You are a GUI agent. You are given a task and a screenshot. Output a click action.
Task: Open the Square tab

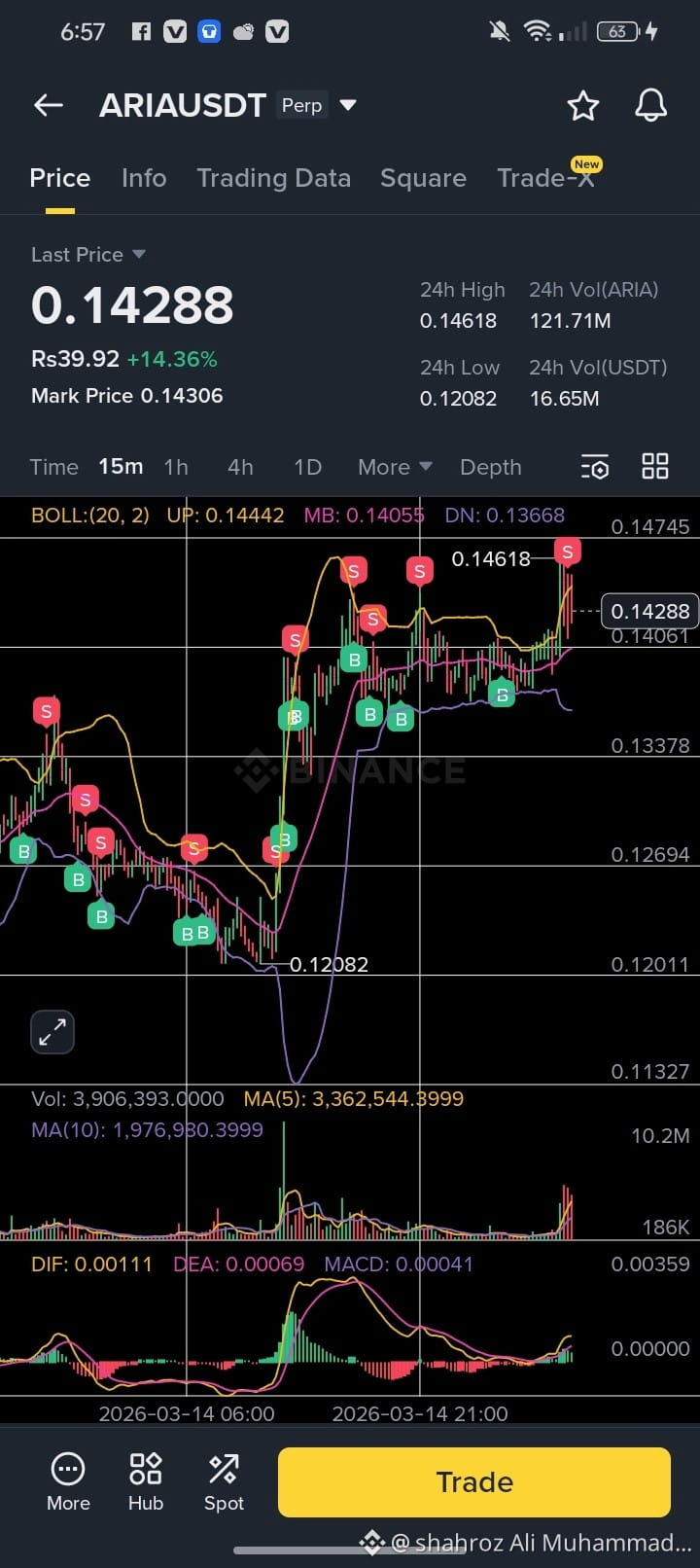(x=423, y=178)
